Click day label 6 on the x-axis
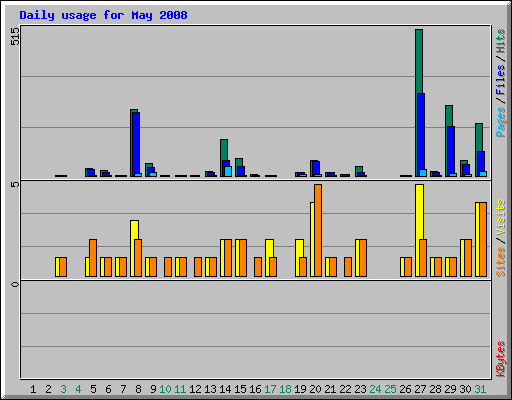 108,389
